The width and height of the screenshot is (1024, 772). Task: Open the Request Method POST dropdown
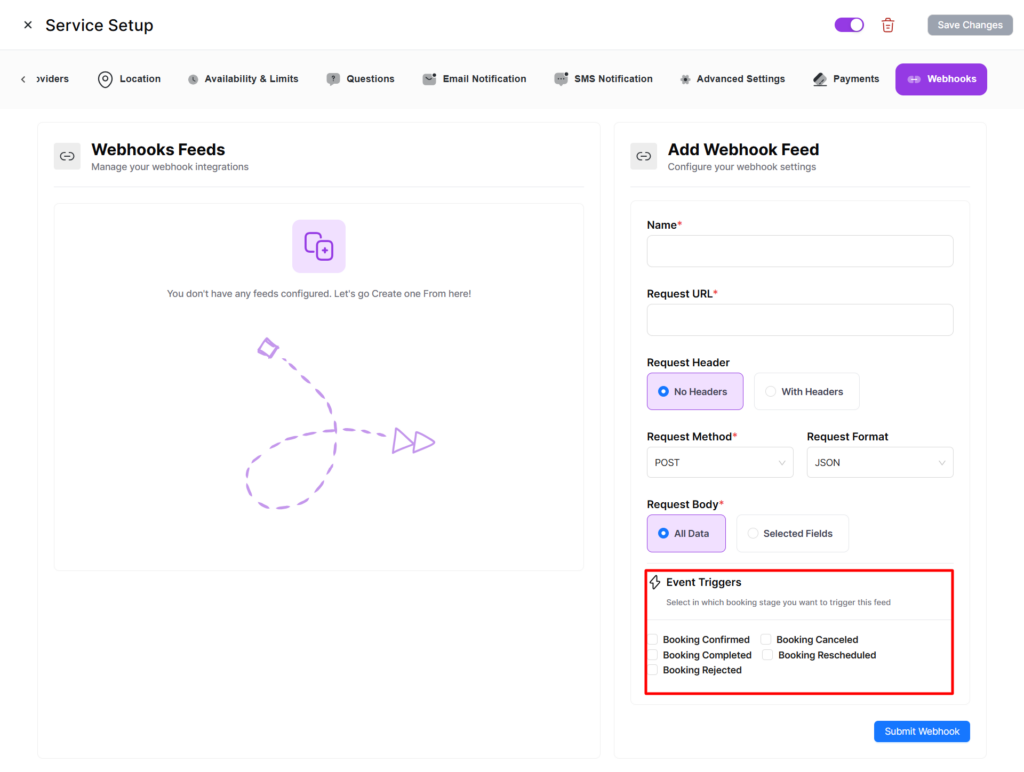click(x=720, y=463)
